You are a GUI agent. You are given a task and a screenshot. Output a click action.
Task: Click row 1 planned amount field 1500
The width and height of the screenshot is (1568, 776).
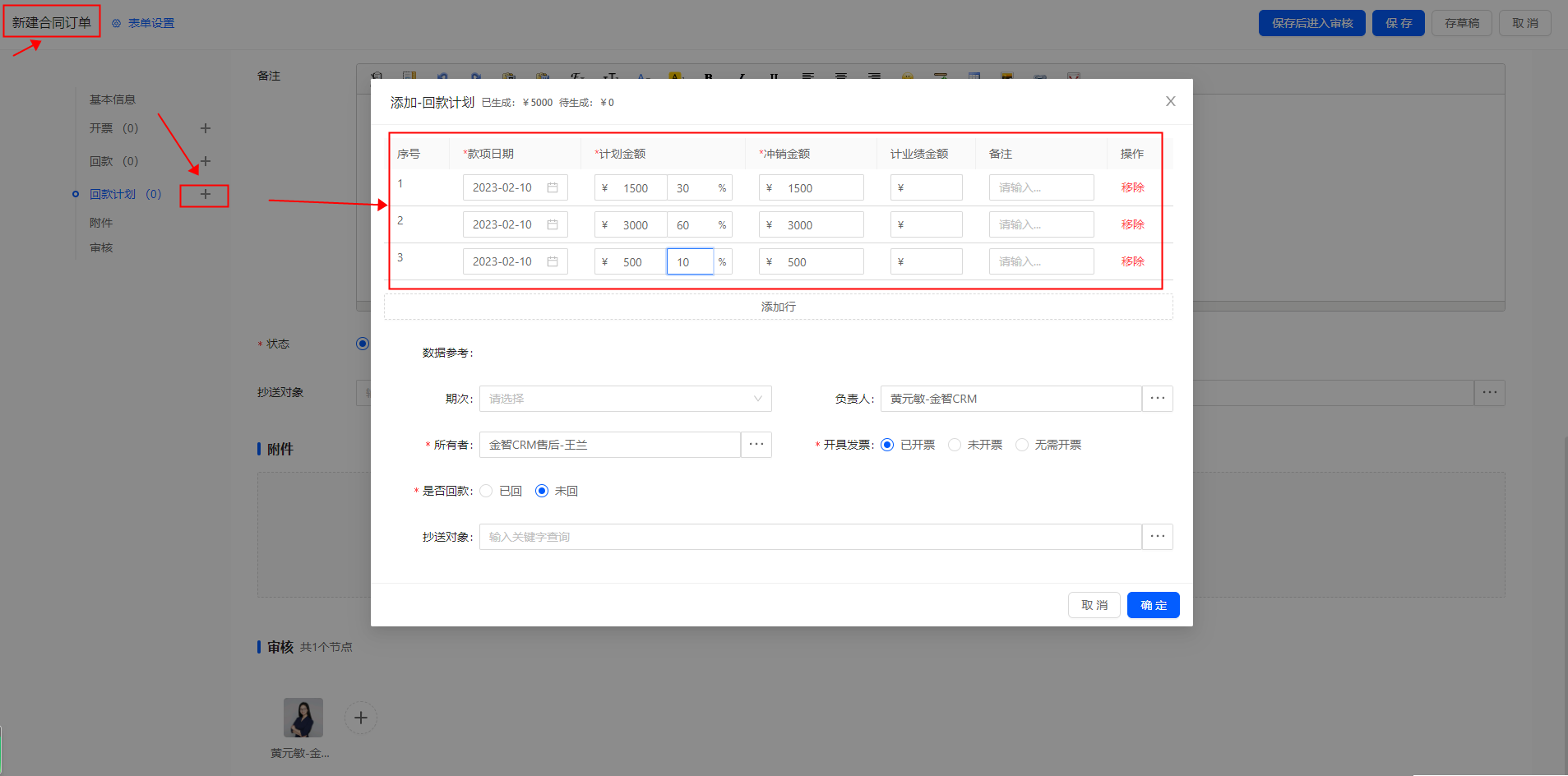[x=631, y=187]
